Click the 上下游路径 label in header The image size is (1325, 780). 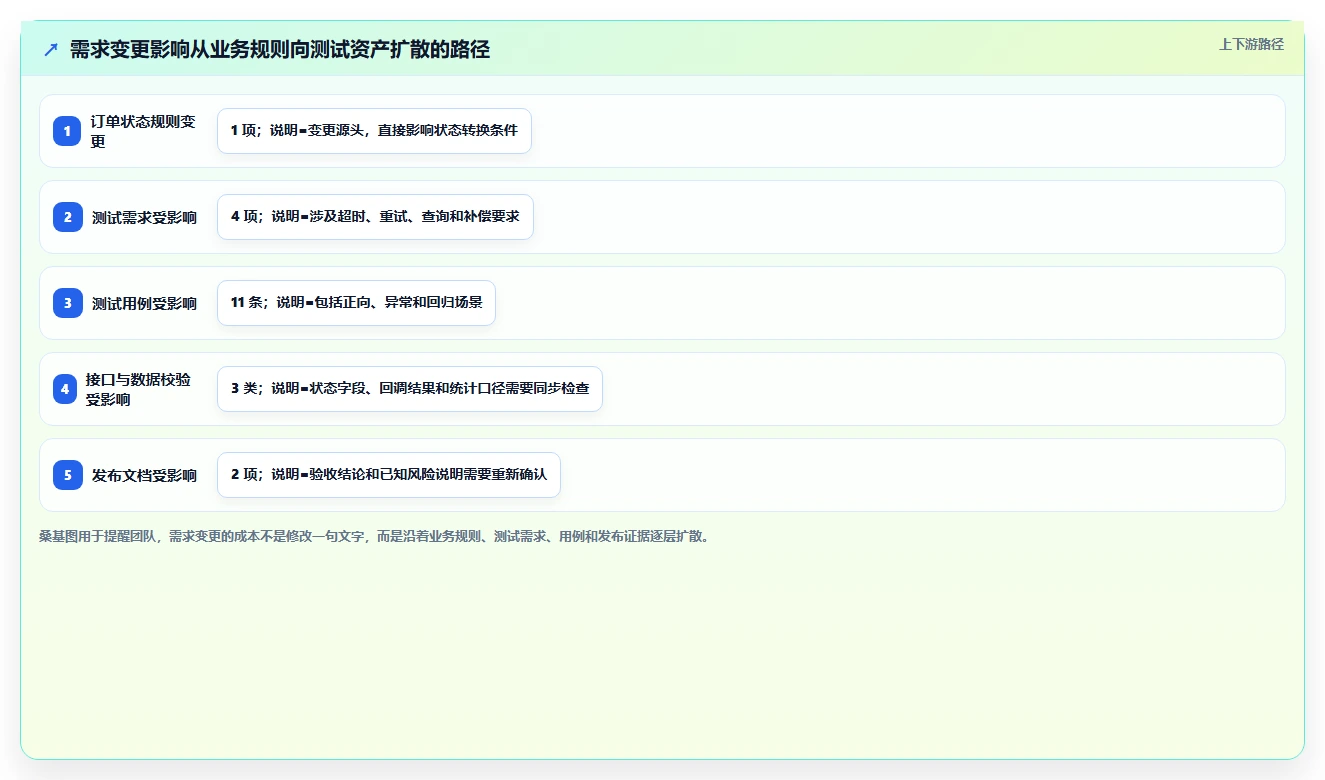click(x=1251, y=44)
